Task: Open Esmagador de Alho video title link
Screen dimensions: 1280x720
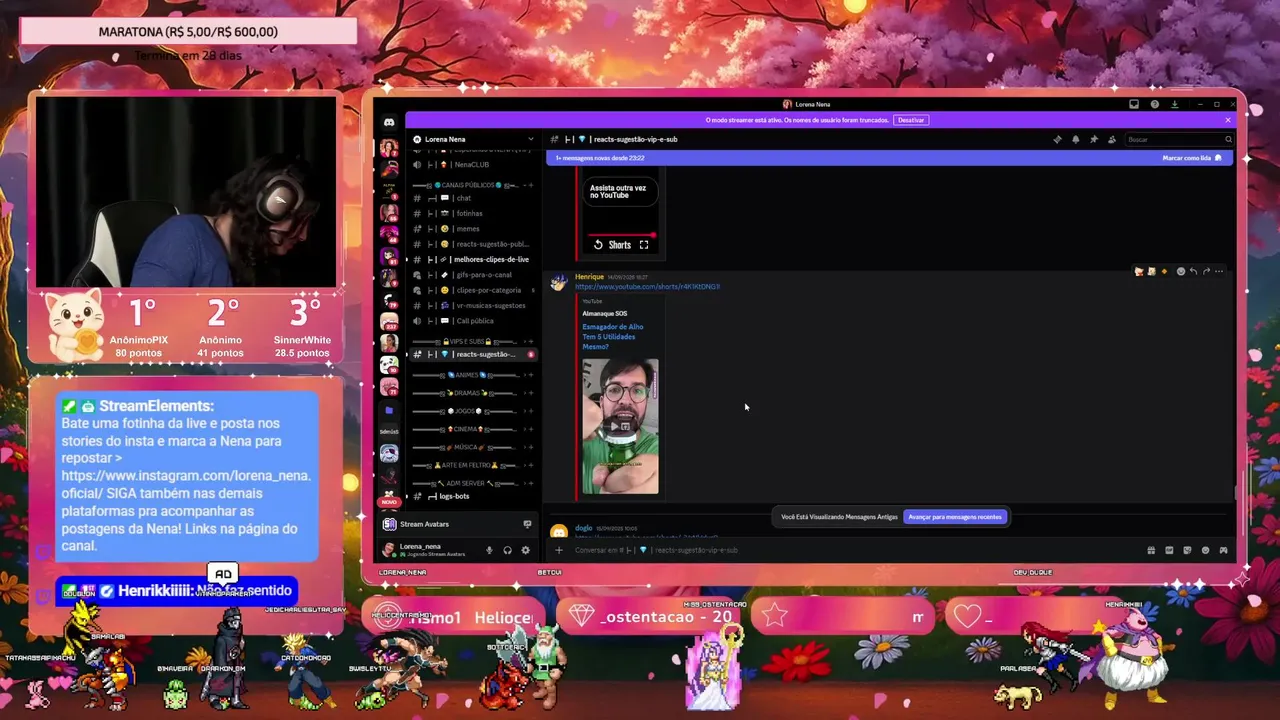Action: point(613,337)
